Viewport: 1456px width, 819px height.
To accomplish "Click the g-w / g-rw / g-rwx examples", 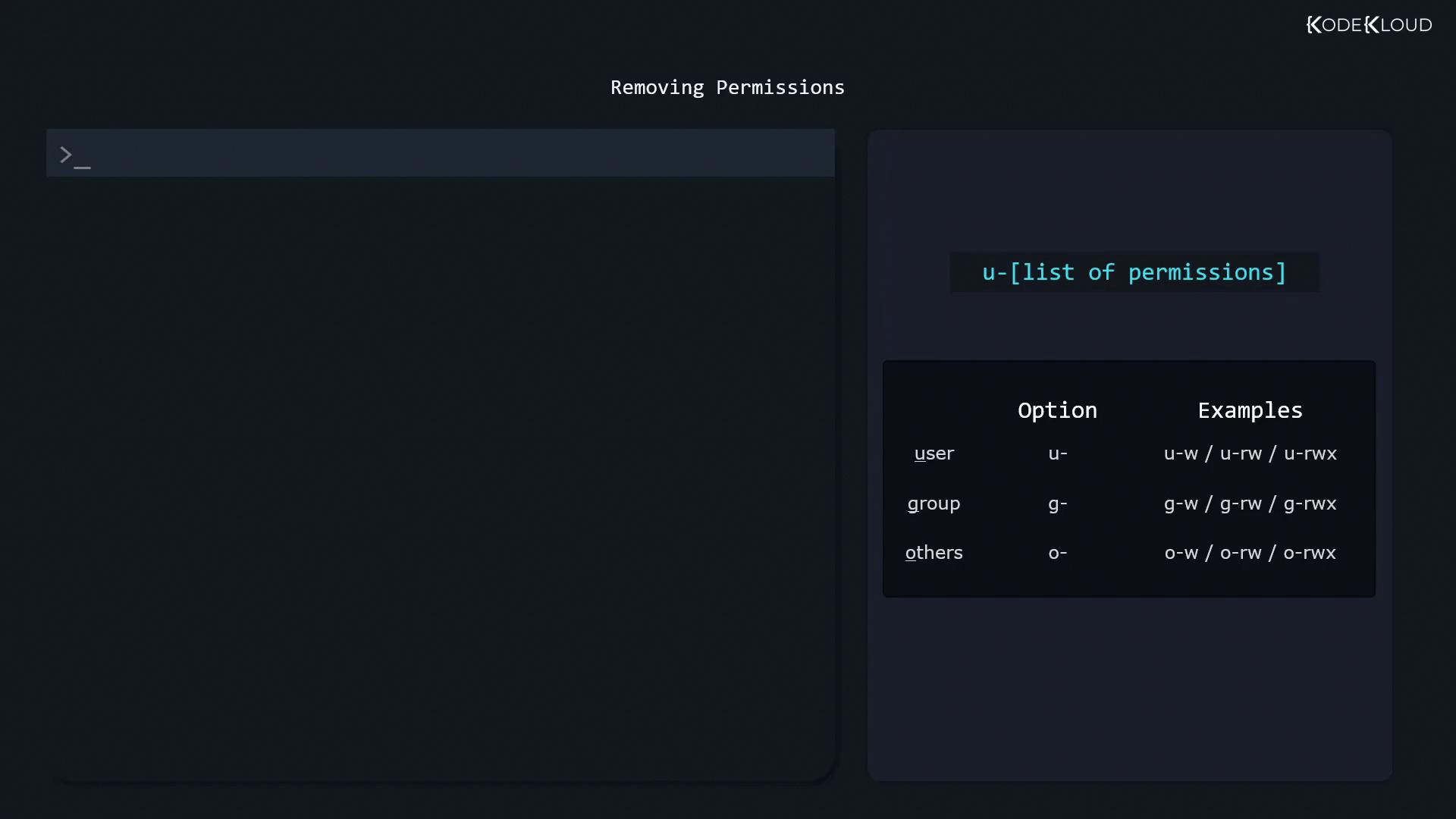I will coord(1250,504).
